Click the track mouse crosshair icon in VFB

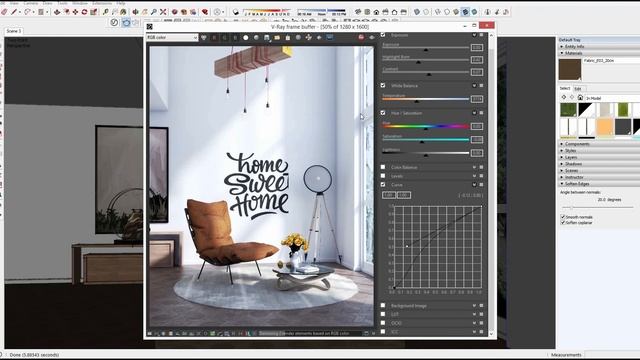pyautogui.click(x=309, y=38)
